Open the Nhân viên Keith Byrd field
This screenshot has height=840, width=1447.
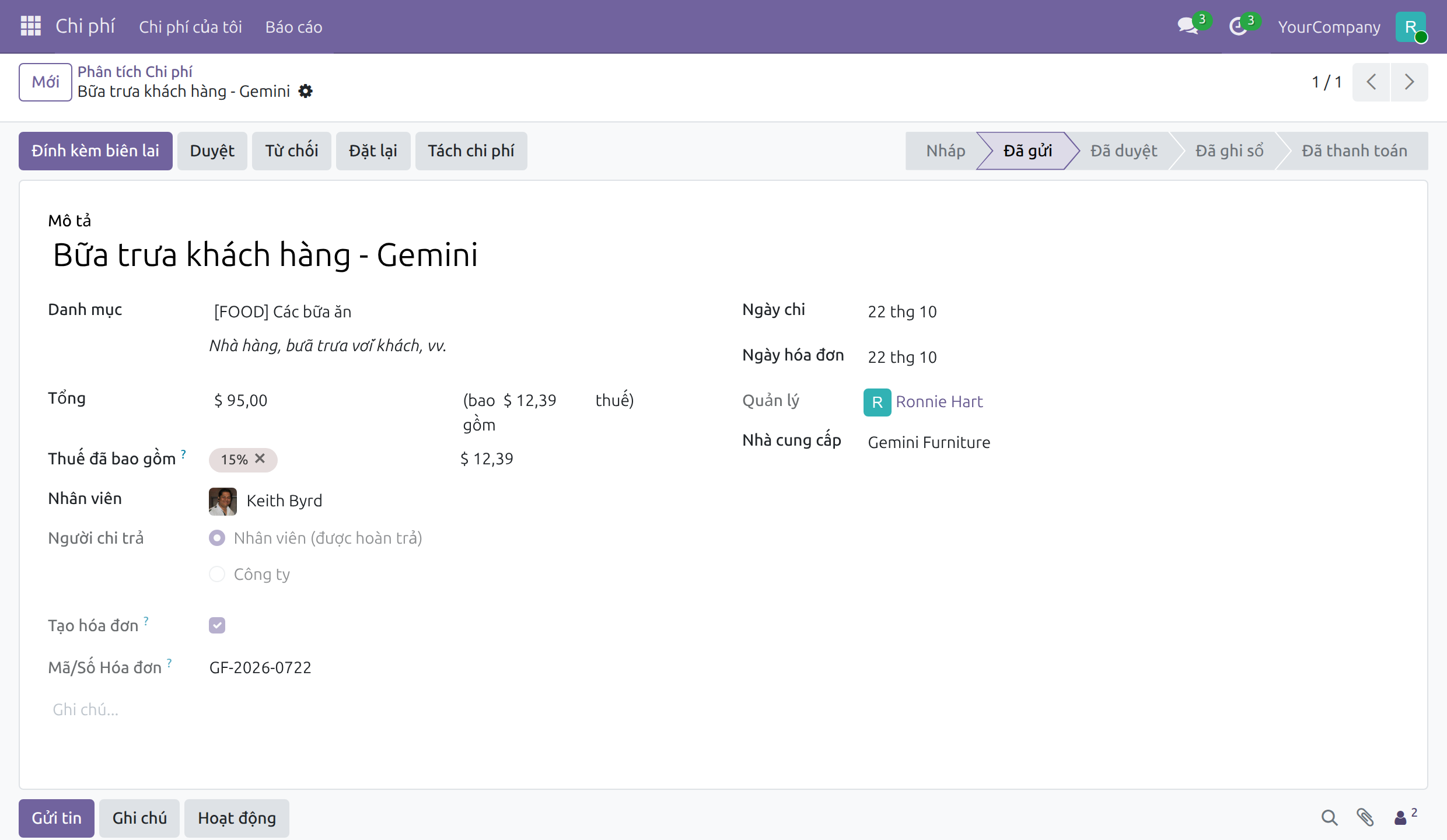(443, 501)
